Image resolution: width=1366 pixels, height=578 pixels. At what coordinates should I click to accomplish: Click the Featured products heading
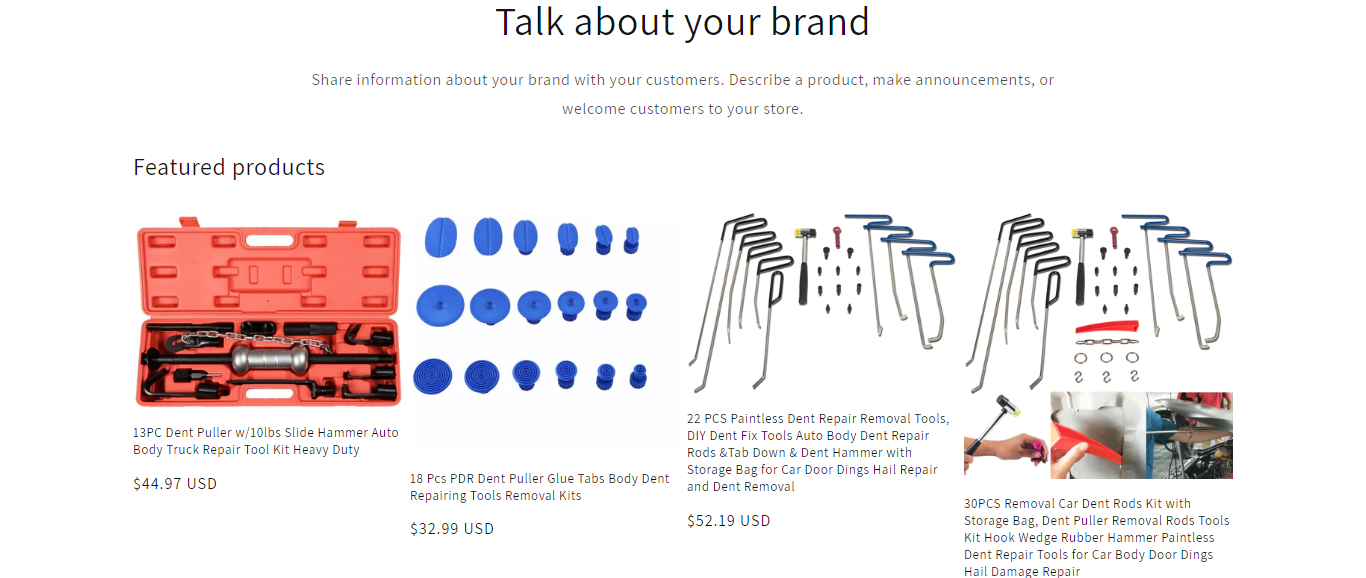point(229,167)
